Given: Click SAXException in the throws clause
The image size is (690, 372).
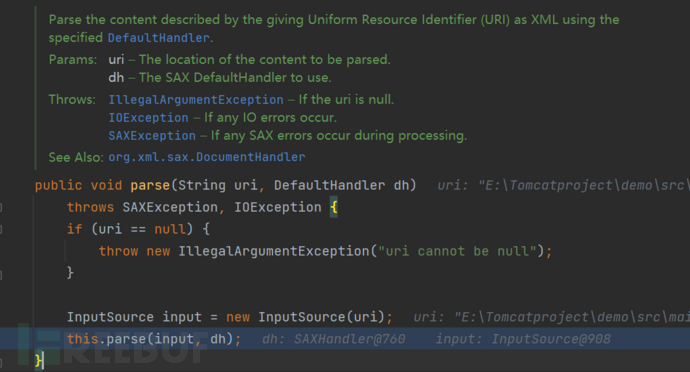Looking at the screenshot, I should (170, 207).
